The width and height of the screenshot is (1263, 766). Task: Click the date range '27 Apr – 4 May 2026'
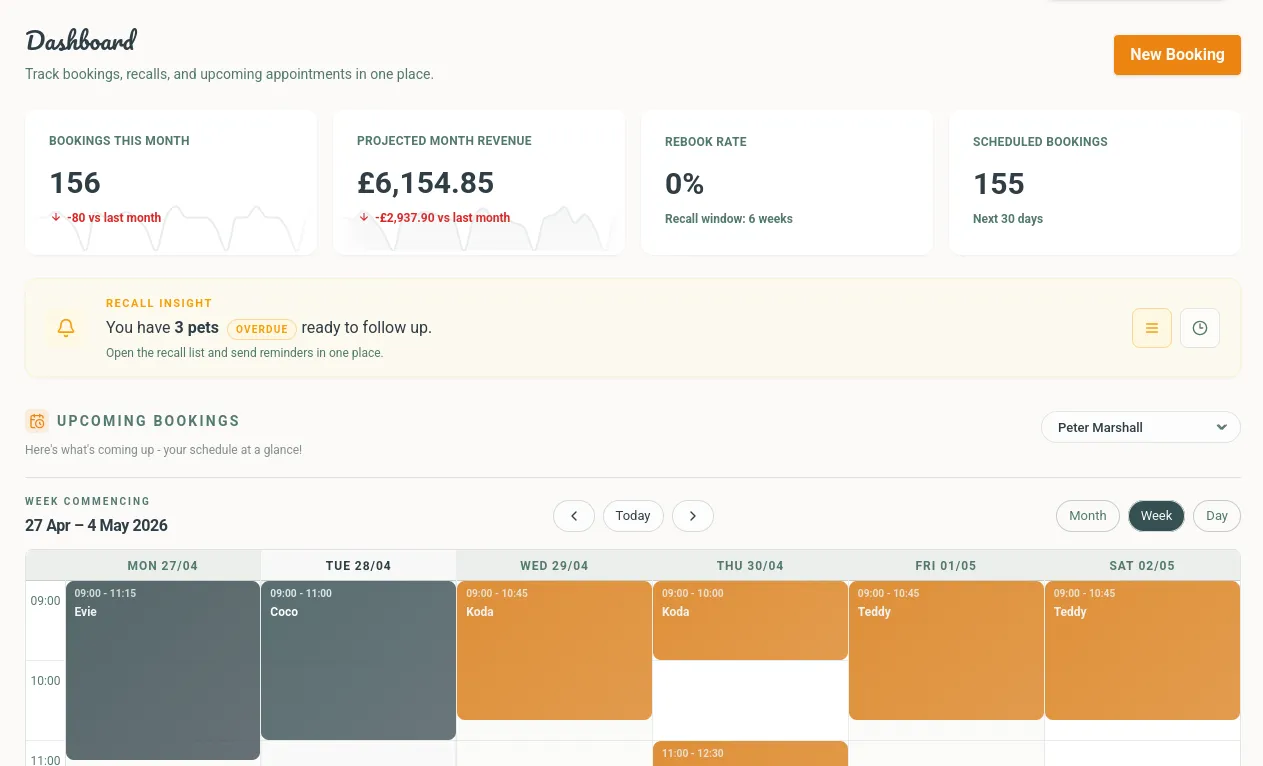[x=96, y=526]
